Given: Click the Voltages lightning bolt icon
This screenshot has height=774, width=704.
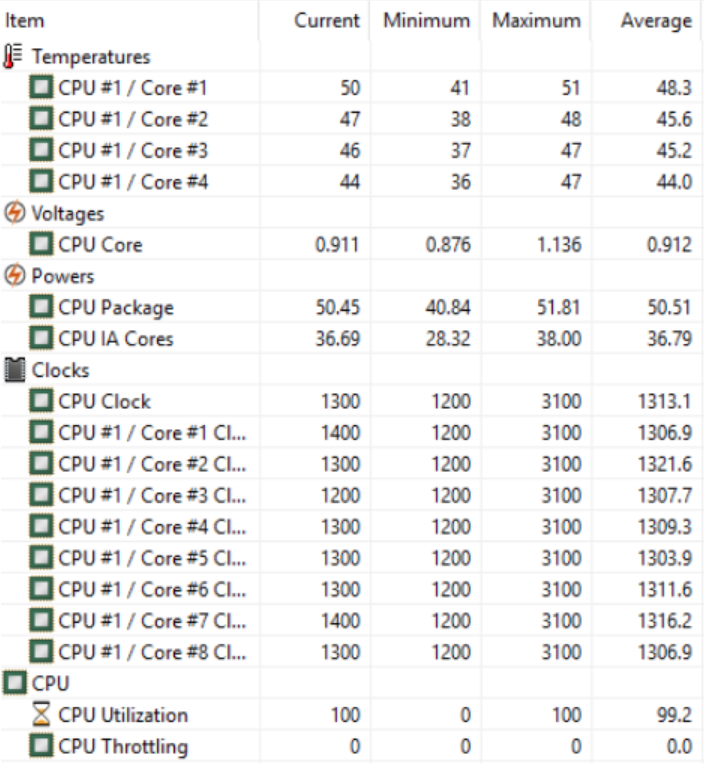Looking at the screenshot, I should pyautogui.click(x=15, y=213).
